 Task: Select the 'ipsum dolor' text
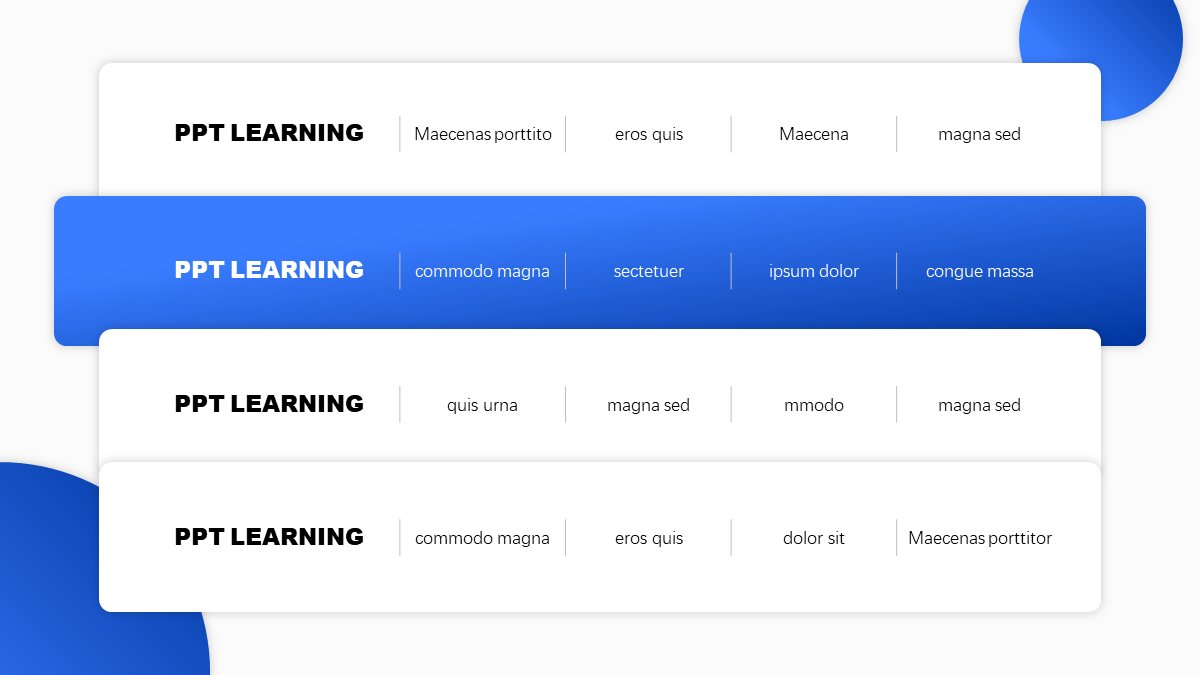click(x=814, y=271)
